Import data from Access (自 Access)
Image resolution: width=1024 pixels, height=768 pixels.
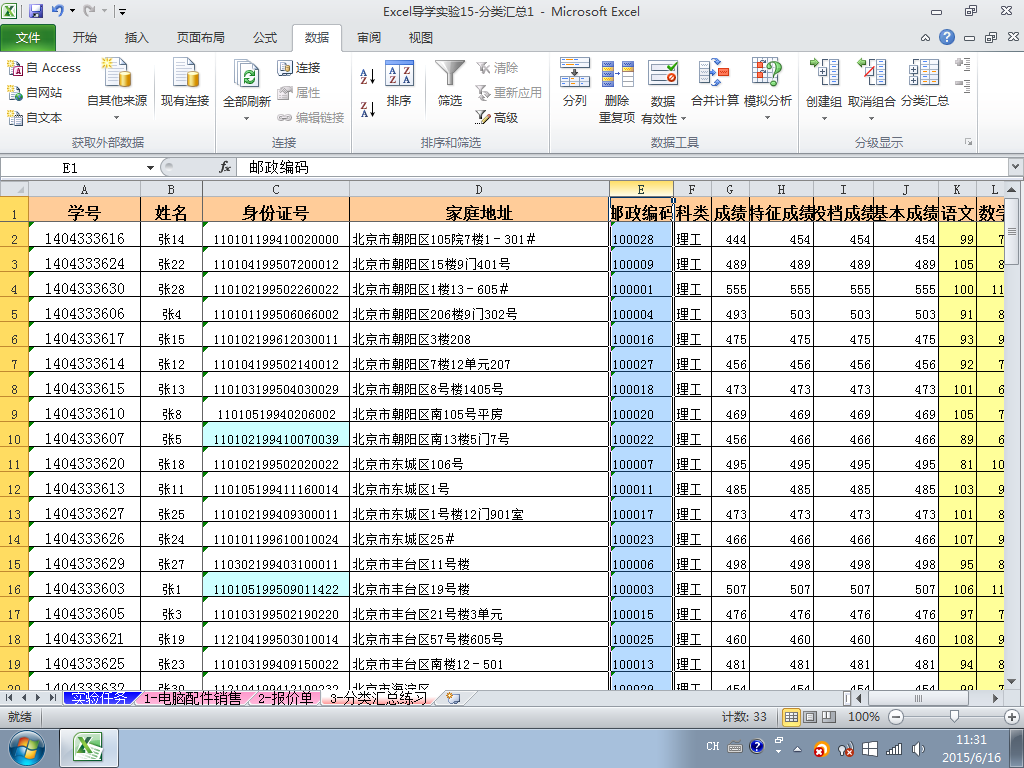pyautogui.click(x=44, y=67)
